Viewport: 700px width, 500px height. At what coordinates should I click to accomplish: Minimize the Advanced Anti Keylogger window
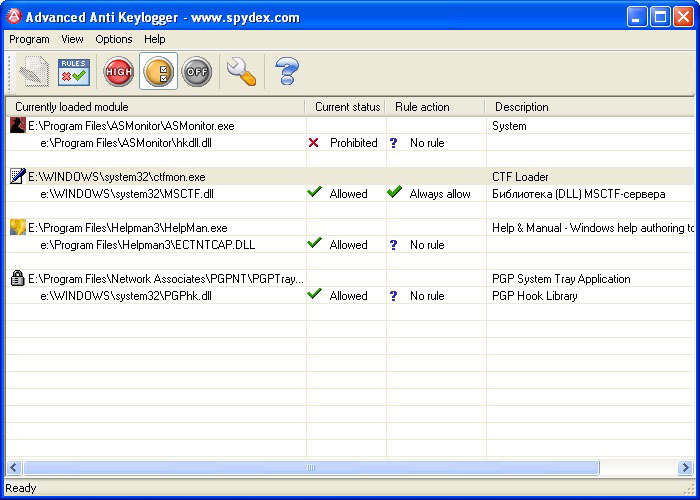[x=637, y=17]
